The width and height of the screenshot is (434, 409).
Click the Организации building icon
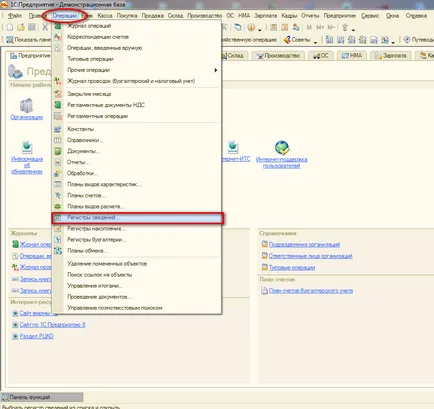[x=26, y=106]
